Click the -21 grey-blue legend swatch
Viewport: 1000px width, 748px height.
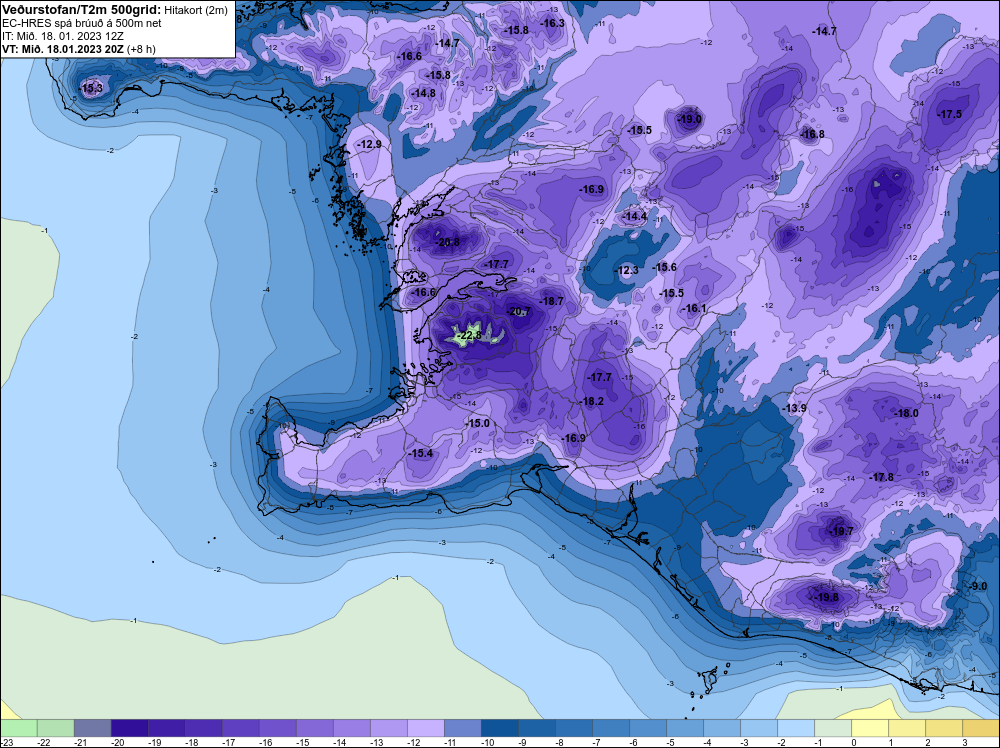coord(92,728)
